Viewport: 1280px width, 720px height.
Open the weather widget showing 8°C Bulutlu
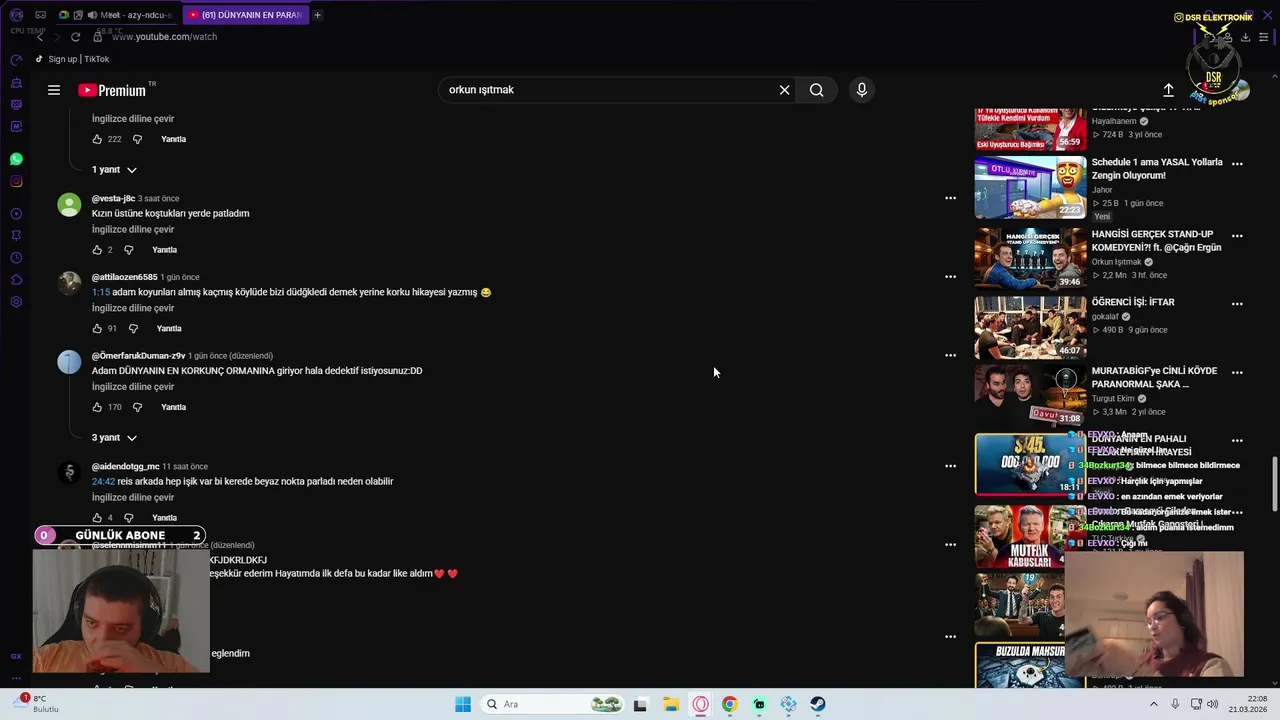(x=34, y=704)
